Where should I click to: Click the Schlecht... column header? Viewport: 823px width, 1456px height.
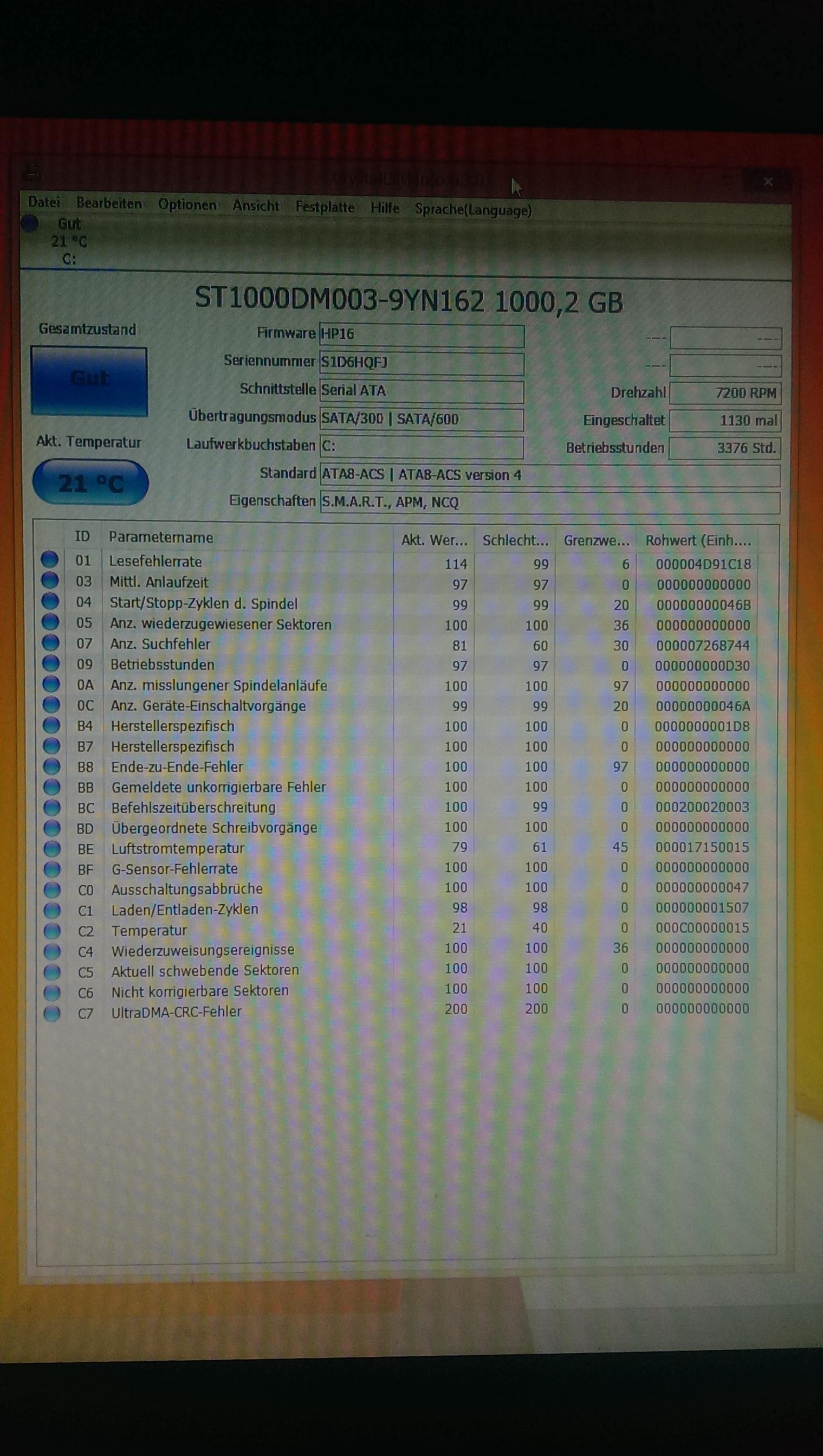pyautogui.click(x=515, y=540)
